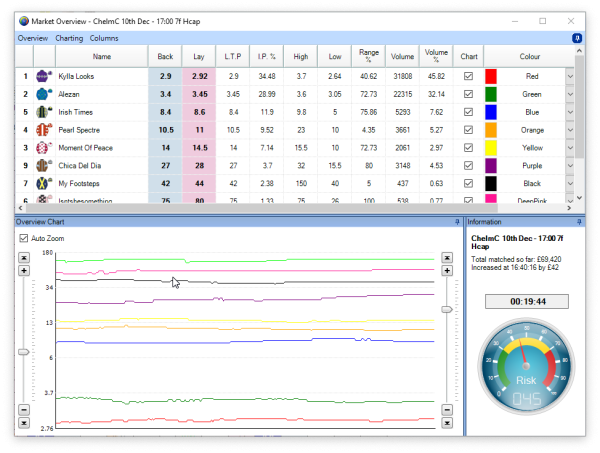Open the Red colour dropdown
The image size is (600, 453).
point(570,76)
